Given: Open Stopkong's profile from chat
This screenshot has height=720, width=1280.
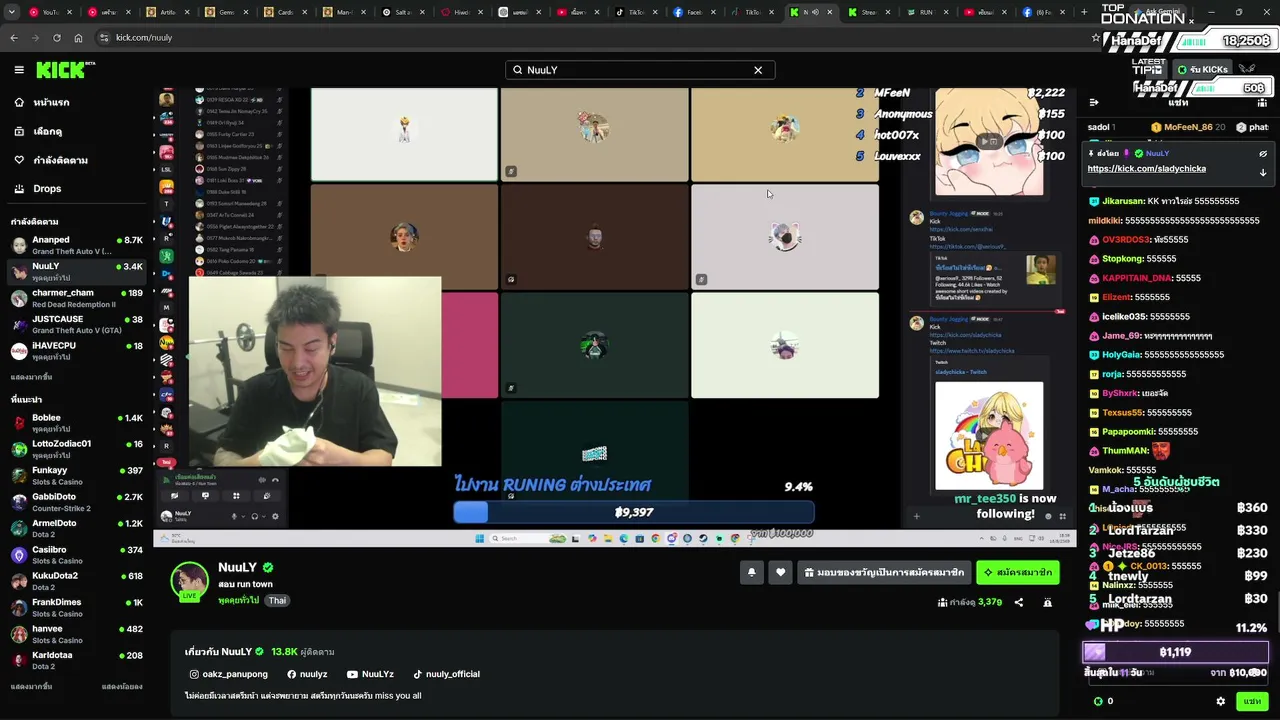Looking at the screenshot, I should (x=1123, y=259).
